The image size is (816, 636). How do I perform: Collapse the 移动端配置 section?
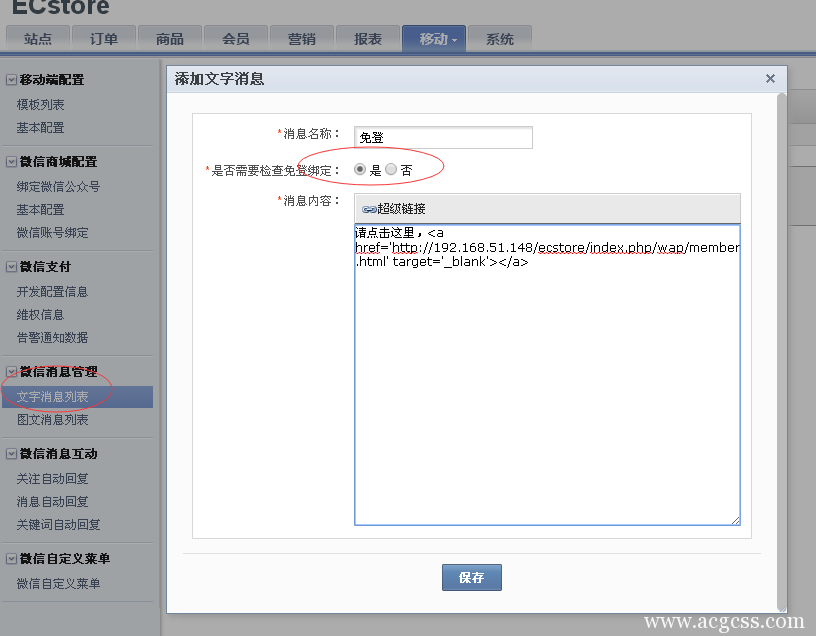(x=11, y=80)
